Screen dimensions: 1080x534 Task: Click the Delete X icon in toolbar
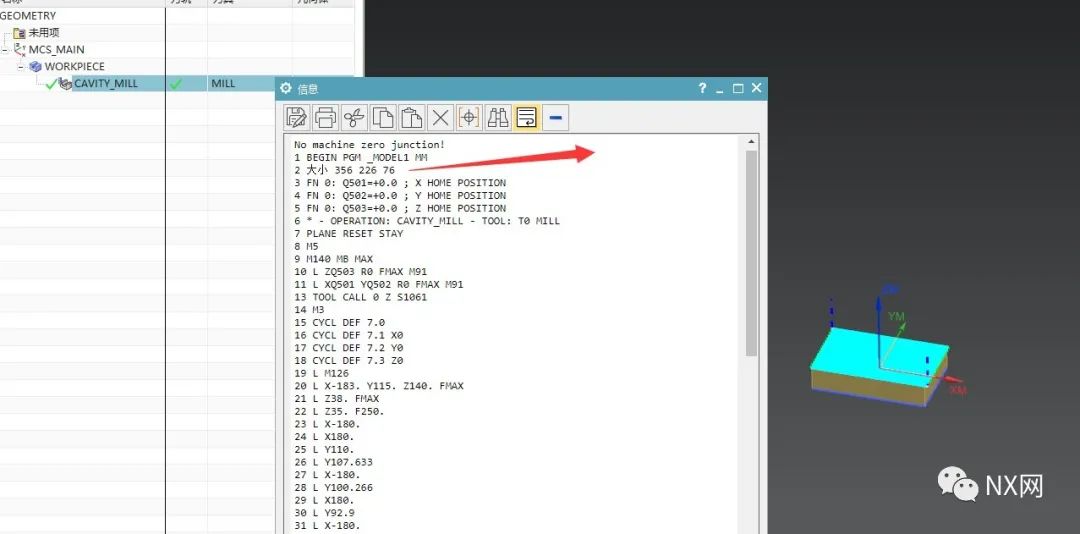(440, 118)
